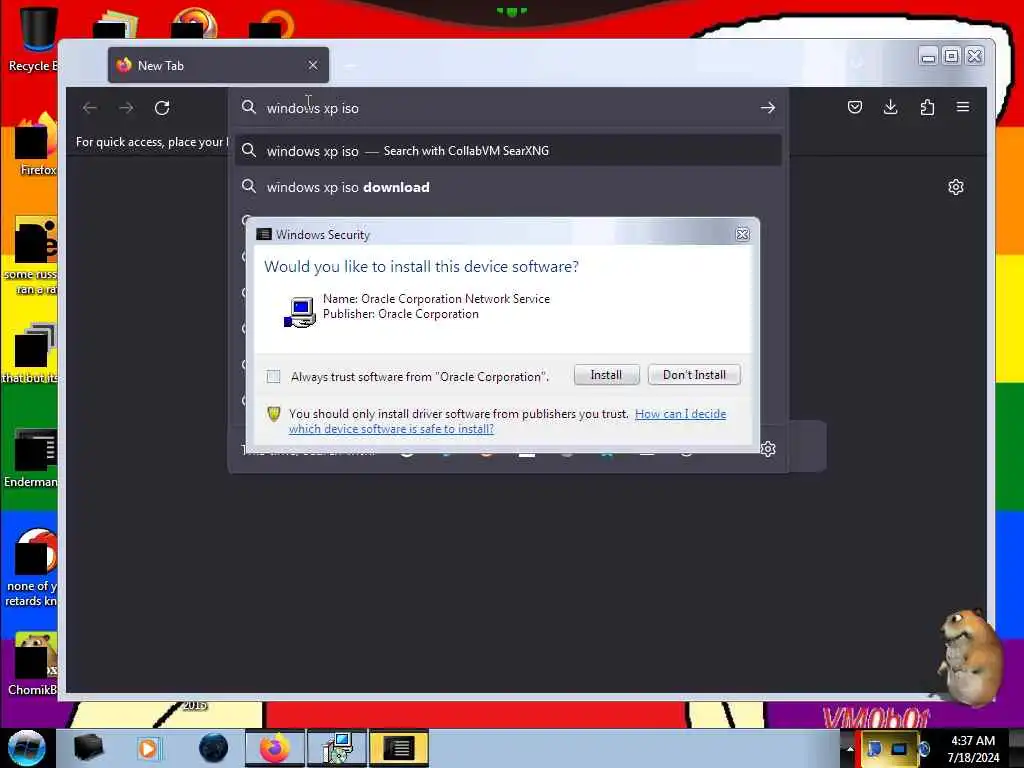Viewport: 1024px width, 768px height.
Task: Click the Install button
Action: (x=606, y=375)
